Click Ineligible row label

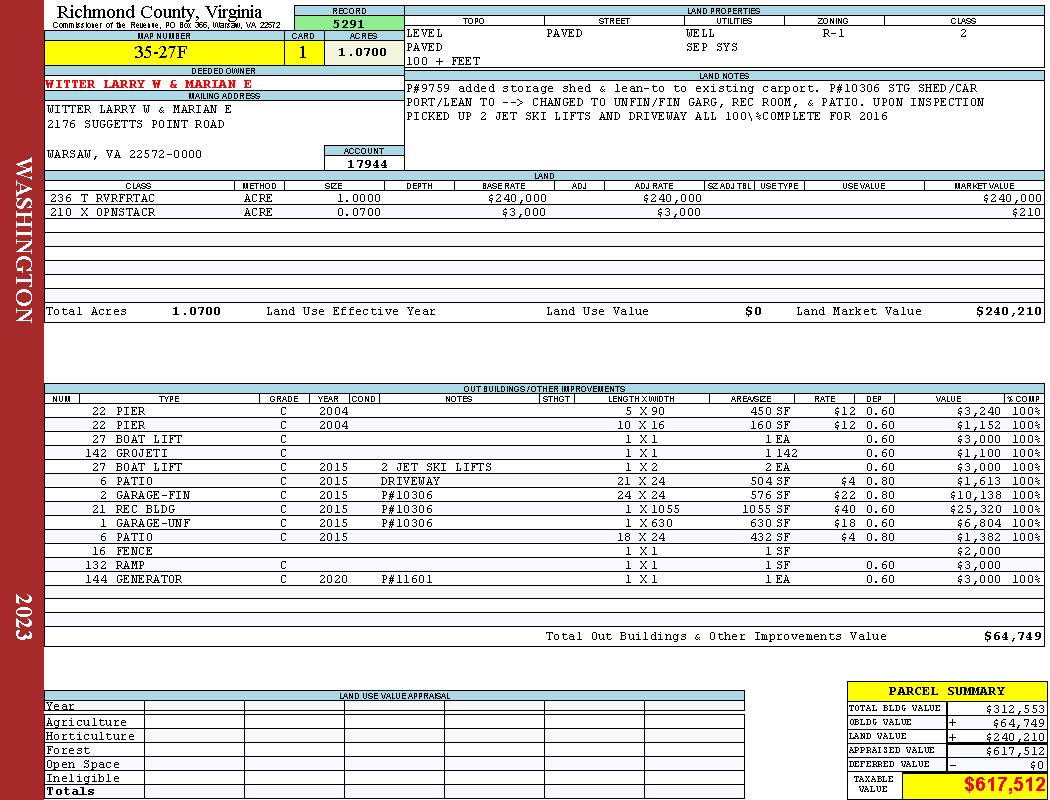82,779
